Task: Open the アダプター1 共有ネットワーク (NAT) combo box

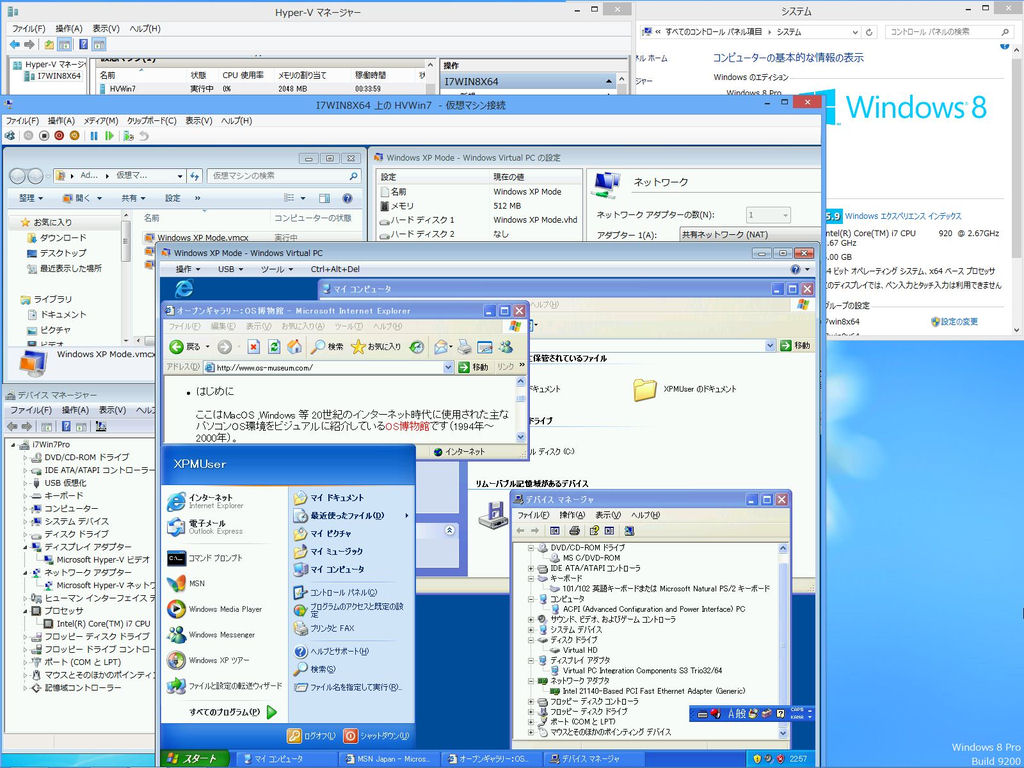Action: 750,234
